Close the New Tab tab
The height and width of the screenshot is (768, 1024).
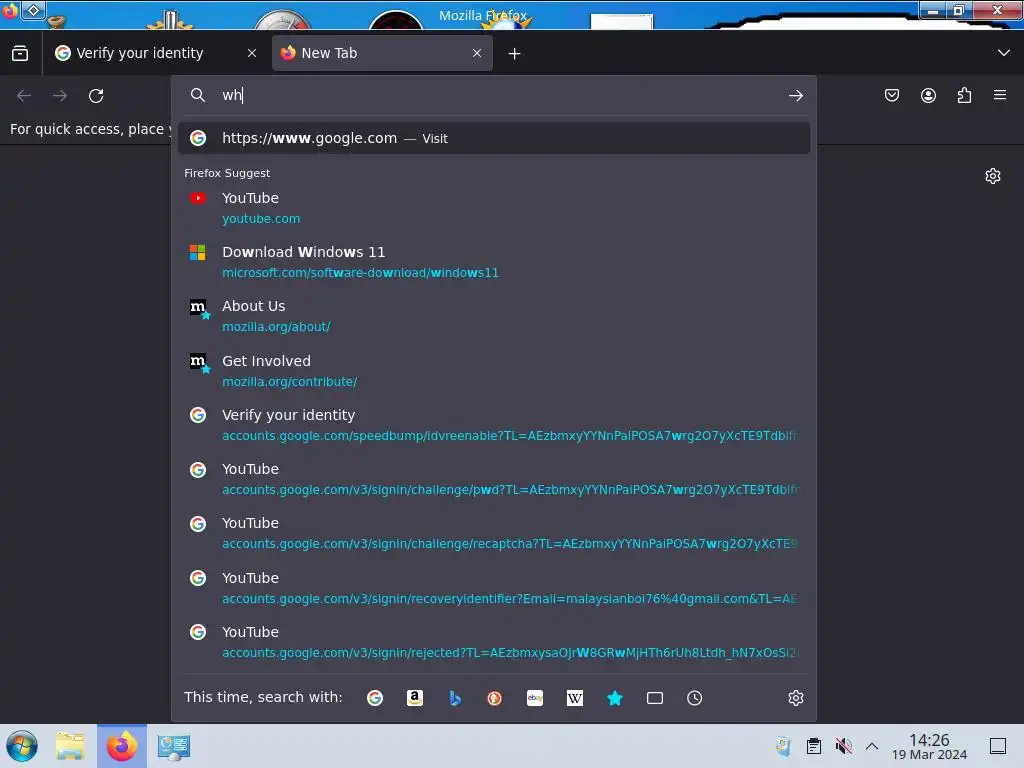pyautogui.click(x=477, y=53)
